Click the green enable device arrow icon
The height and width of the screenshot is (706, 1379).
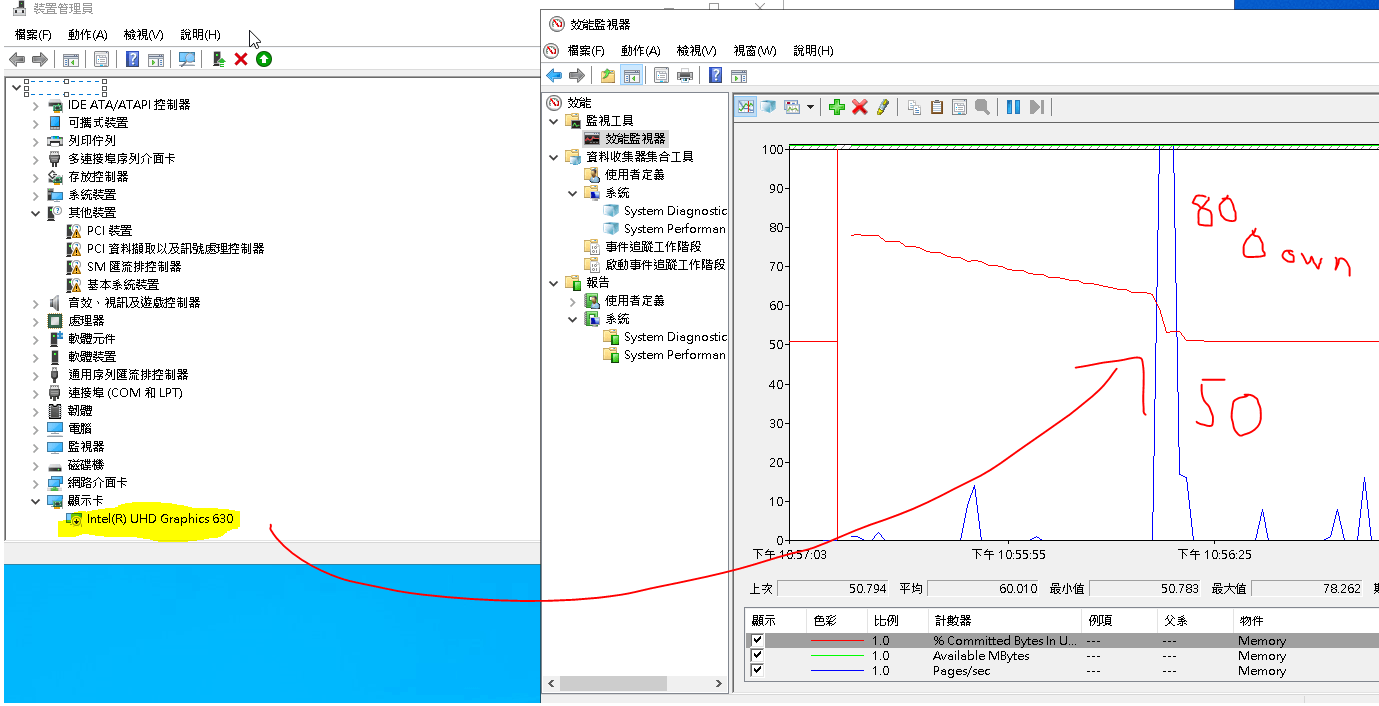point(264,59)
